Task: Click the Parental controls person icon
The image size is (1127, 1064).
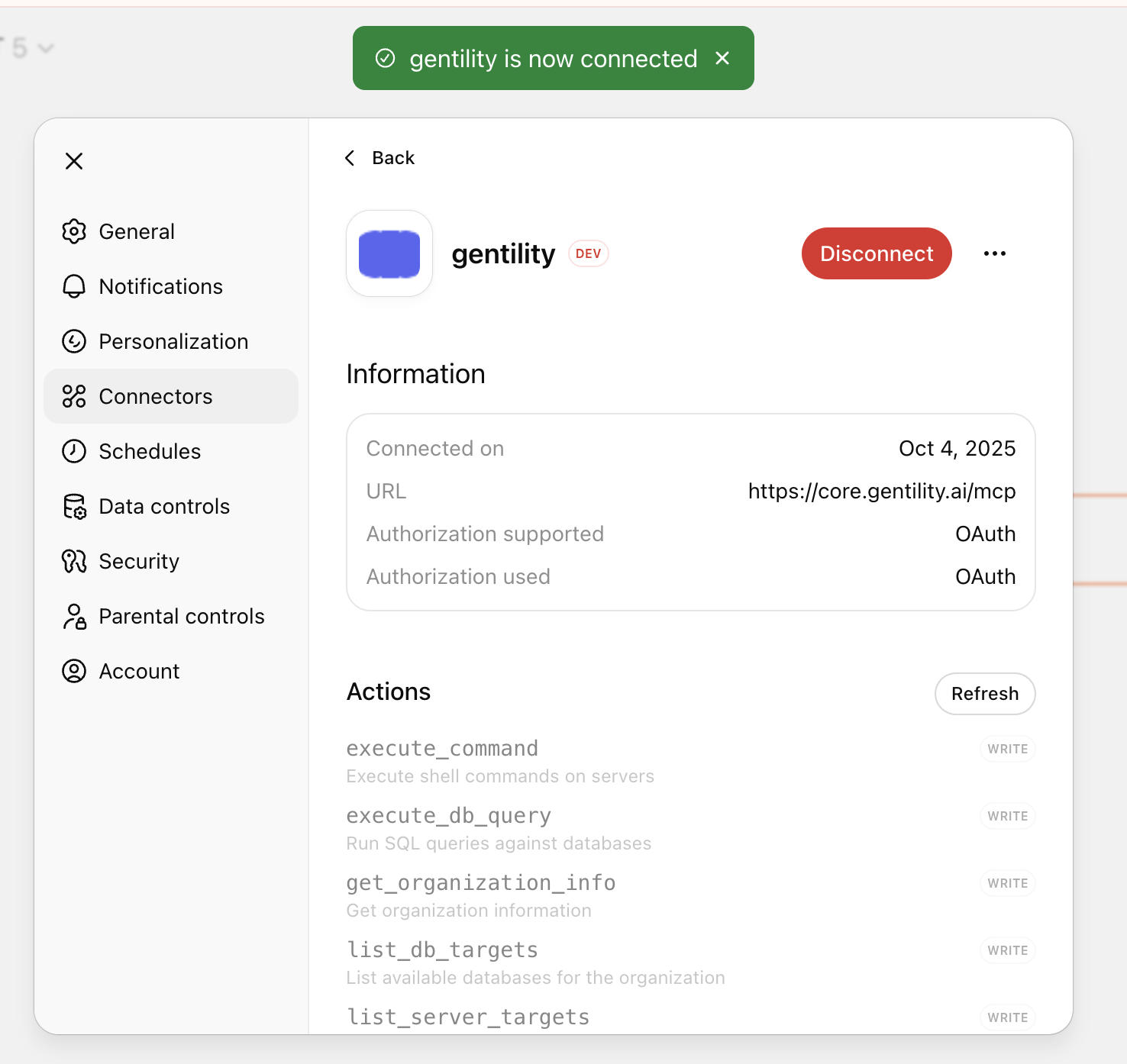Action: pyautogui.click(x=74, y=616)
